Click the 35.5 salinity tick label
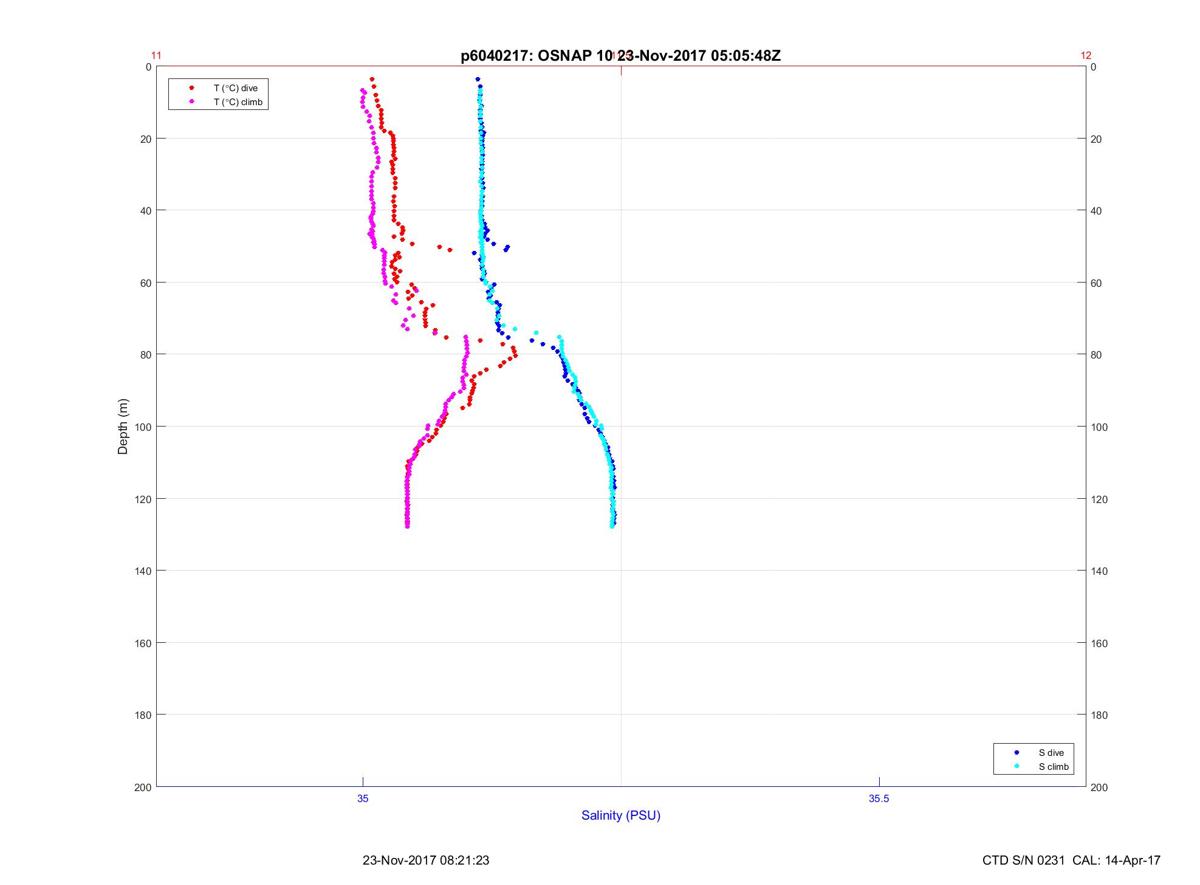Viewport: 1200px width, 885px height. tap(877, 799)
